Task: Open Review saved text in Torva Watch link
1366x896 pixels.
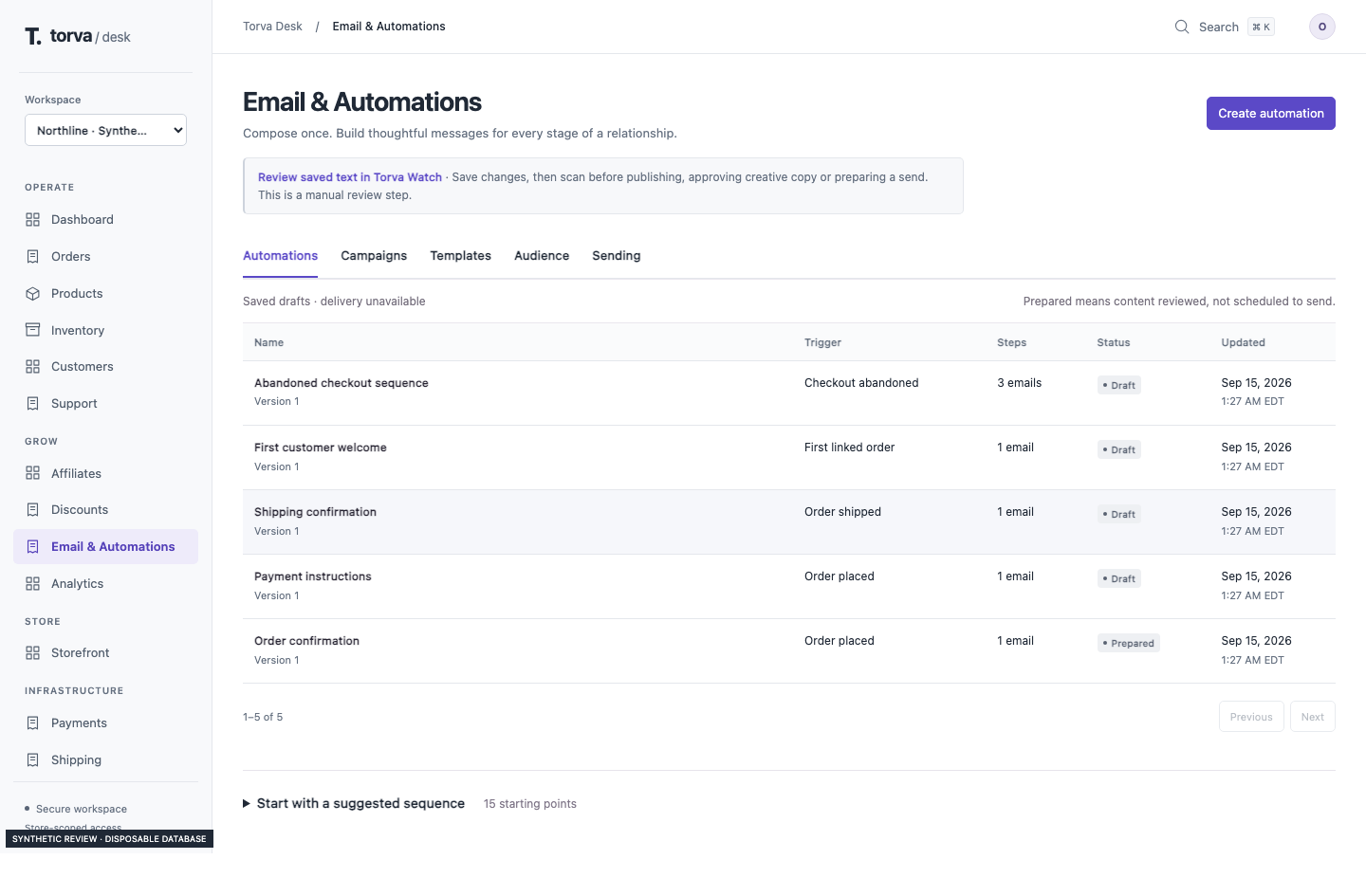Action: [350, 177]
